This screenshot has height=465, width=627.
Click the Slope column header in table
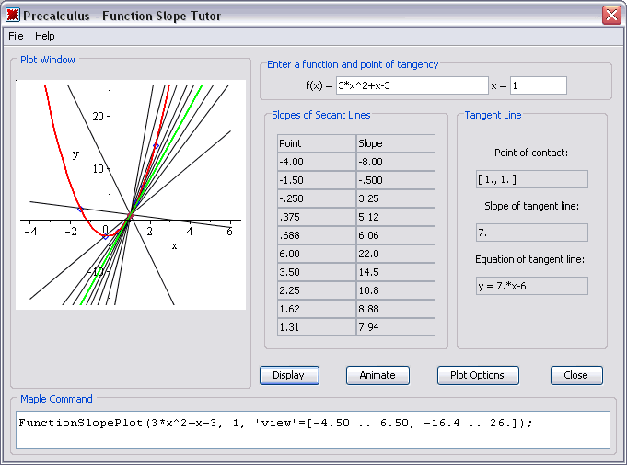[x=394, y=143]
